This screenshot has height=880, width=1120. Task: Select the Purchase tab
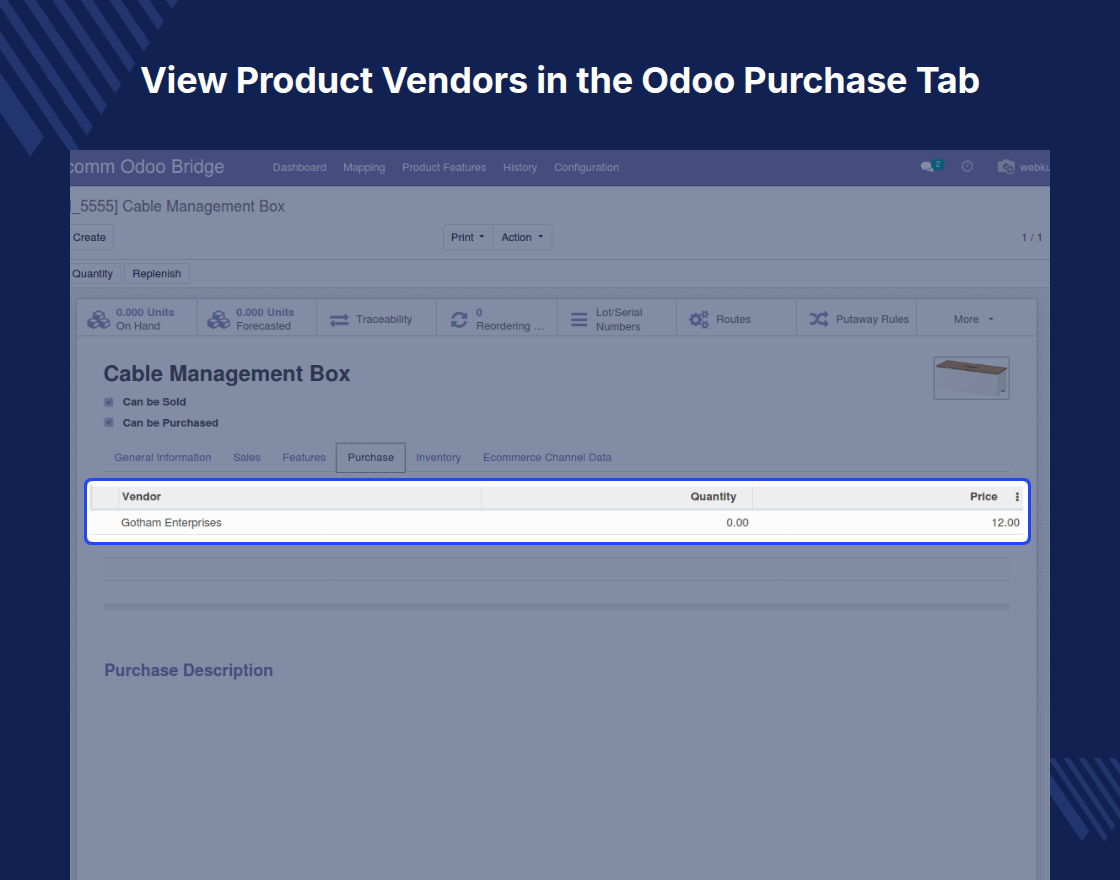(x=371, y=457)
